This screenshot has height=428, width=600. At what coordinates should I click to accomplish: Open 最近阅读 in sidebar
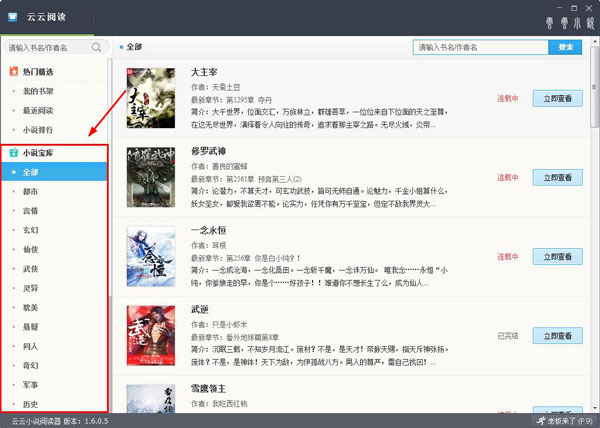[38, 111]
